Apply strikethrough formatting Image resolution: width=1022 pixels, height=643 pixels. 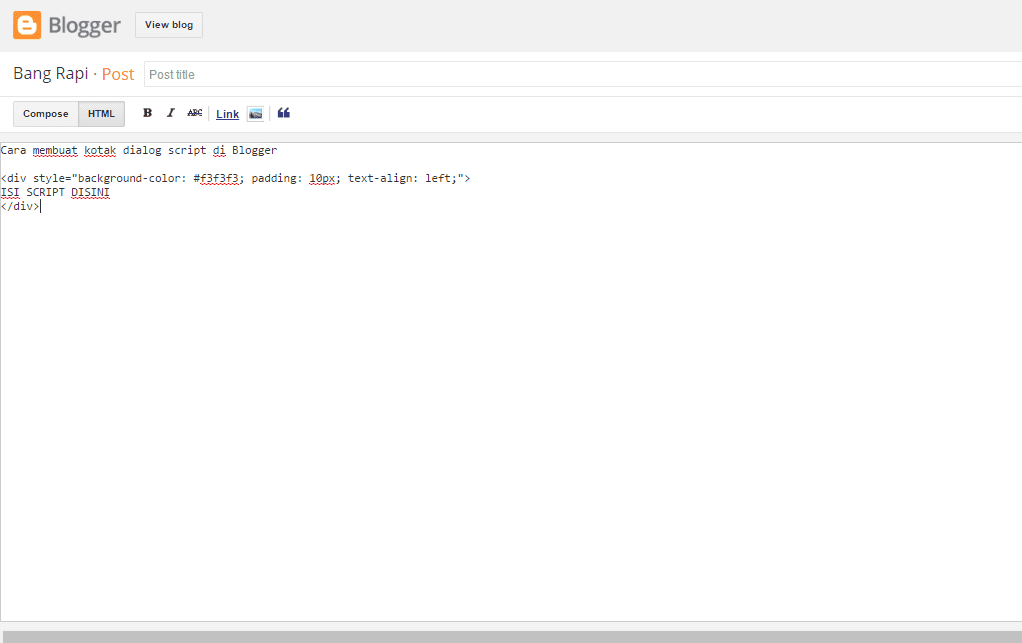[x=195, y=113]
